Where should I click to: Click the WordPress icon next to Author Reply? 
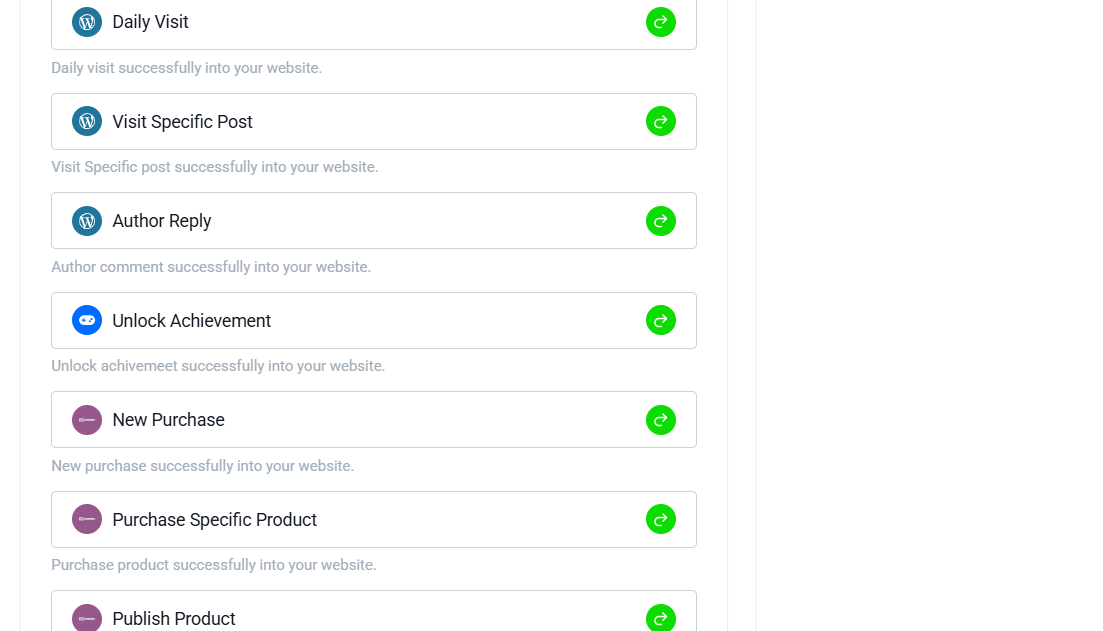87,221
